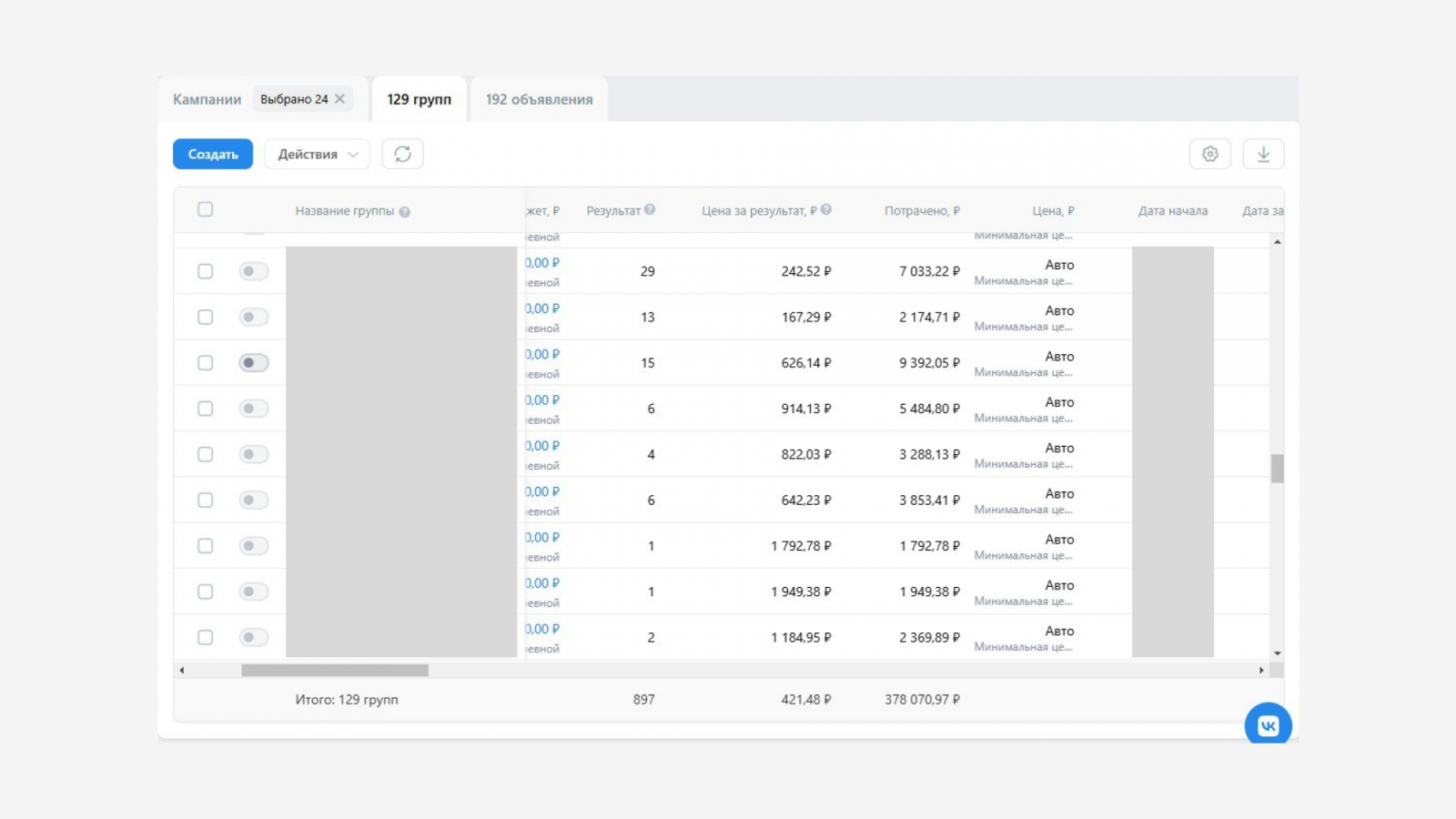
Task: Expand the Действия dropdown
Action: (x=317, y=155)
